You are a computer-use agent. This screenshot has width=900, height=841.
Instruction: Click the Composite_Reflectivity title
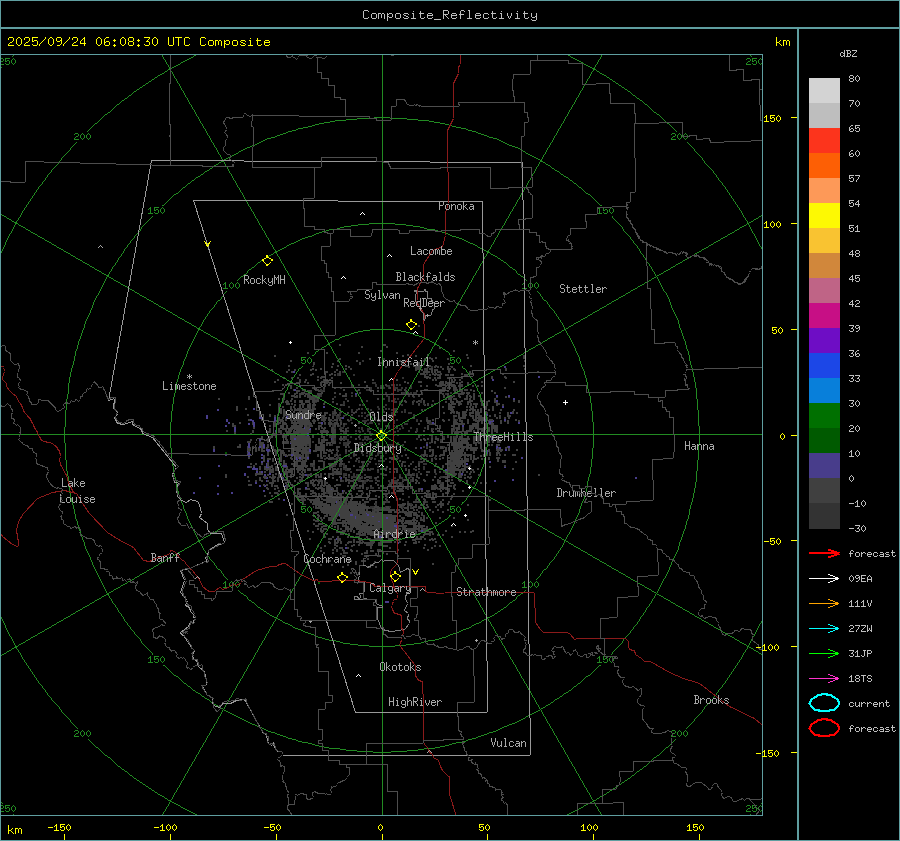pos(449,15)
